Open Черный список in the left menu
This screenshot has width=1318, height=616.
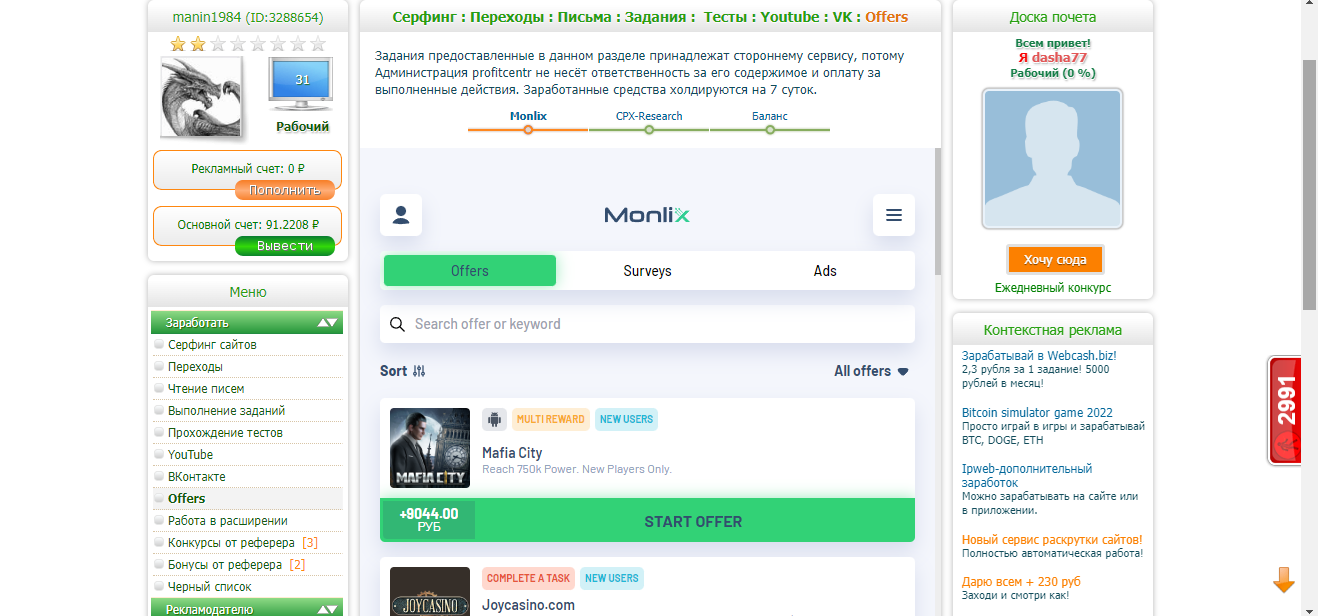coord(210,587)
